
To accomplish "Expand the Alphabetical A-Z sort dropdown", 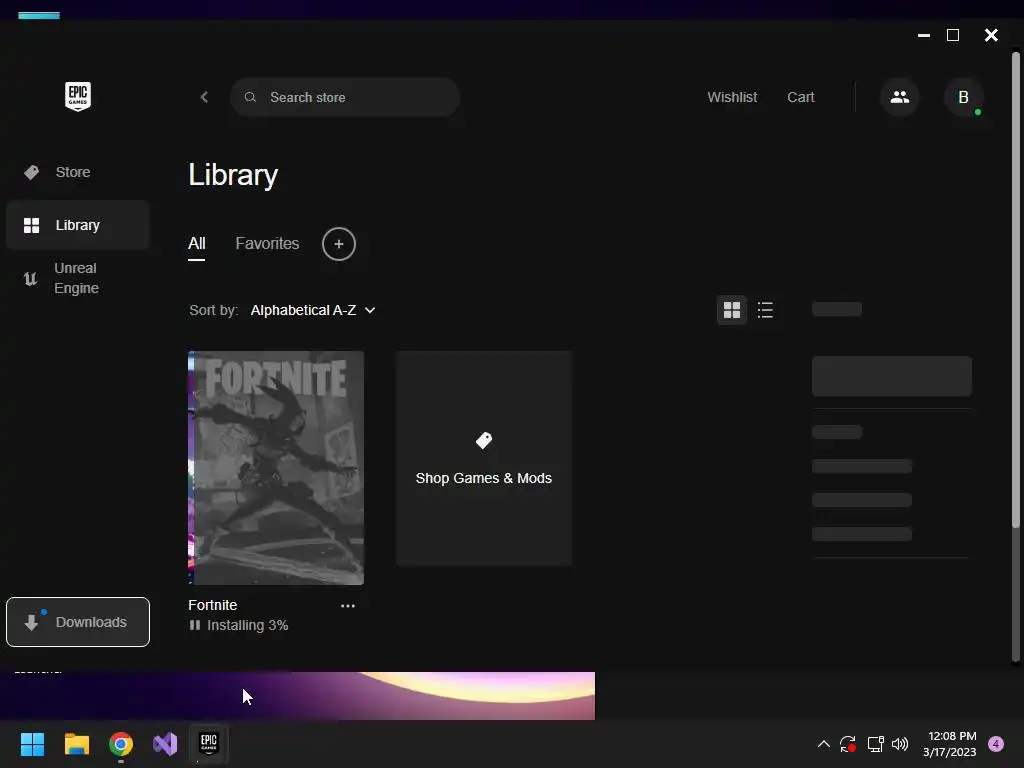I will pos(313,310).
